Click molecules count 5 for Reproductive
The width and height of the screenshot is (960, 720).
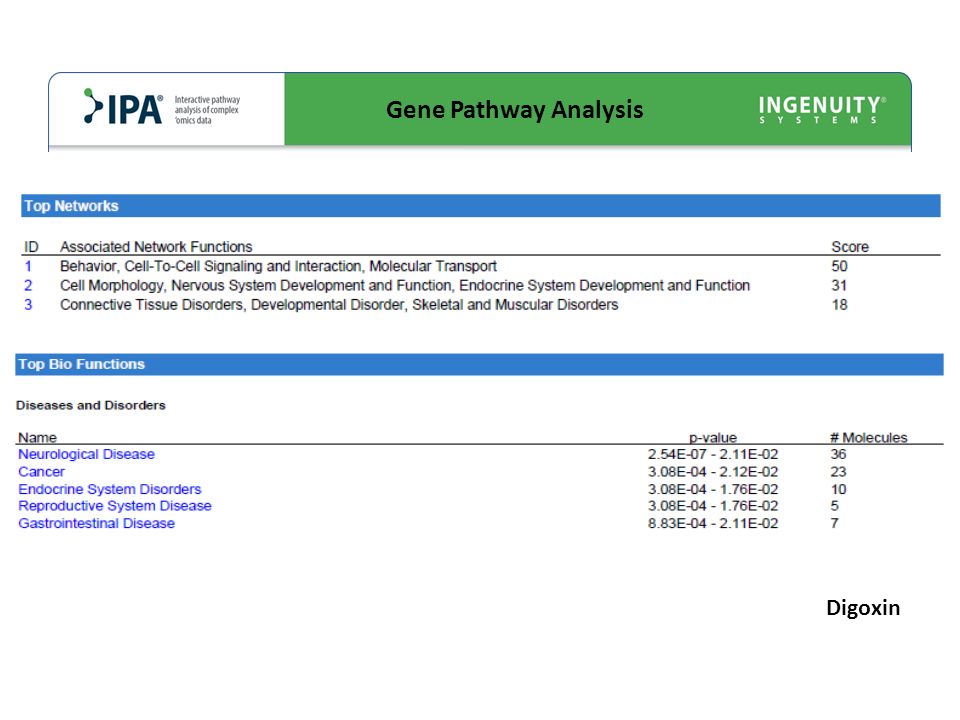834,506
